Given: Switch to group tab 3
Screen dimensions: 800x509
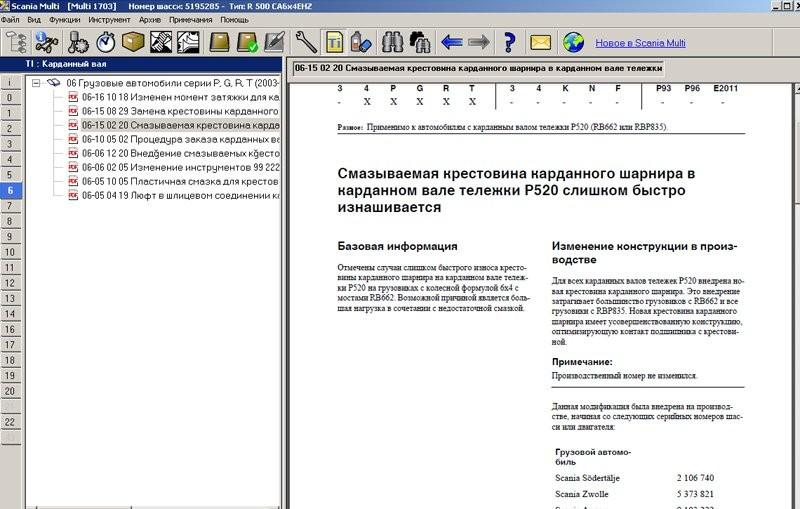Looking at the screenshot, I should (x=10, y=144).
